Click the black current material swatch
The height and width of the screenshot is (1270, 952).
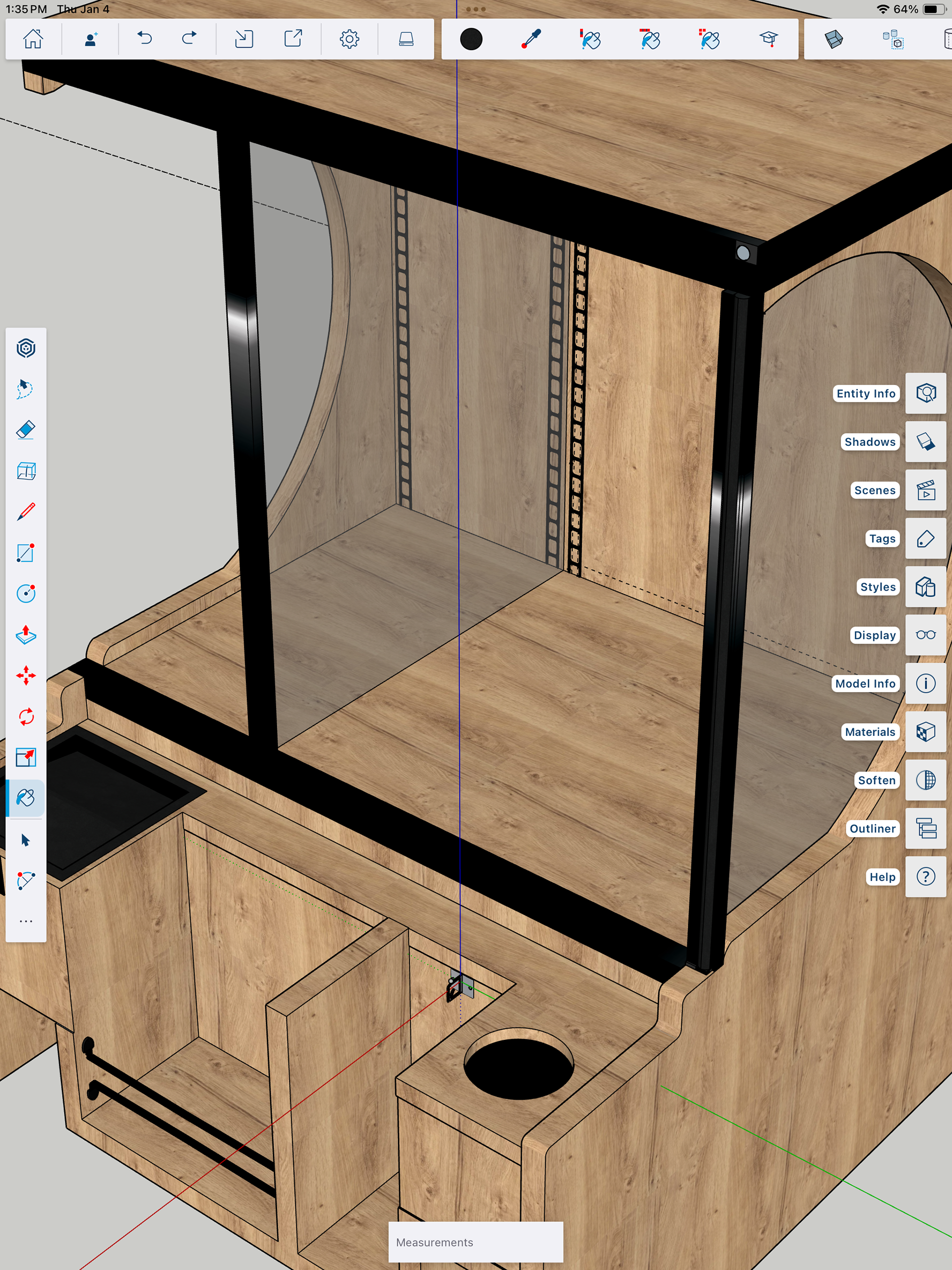click(471, 40)
